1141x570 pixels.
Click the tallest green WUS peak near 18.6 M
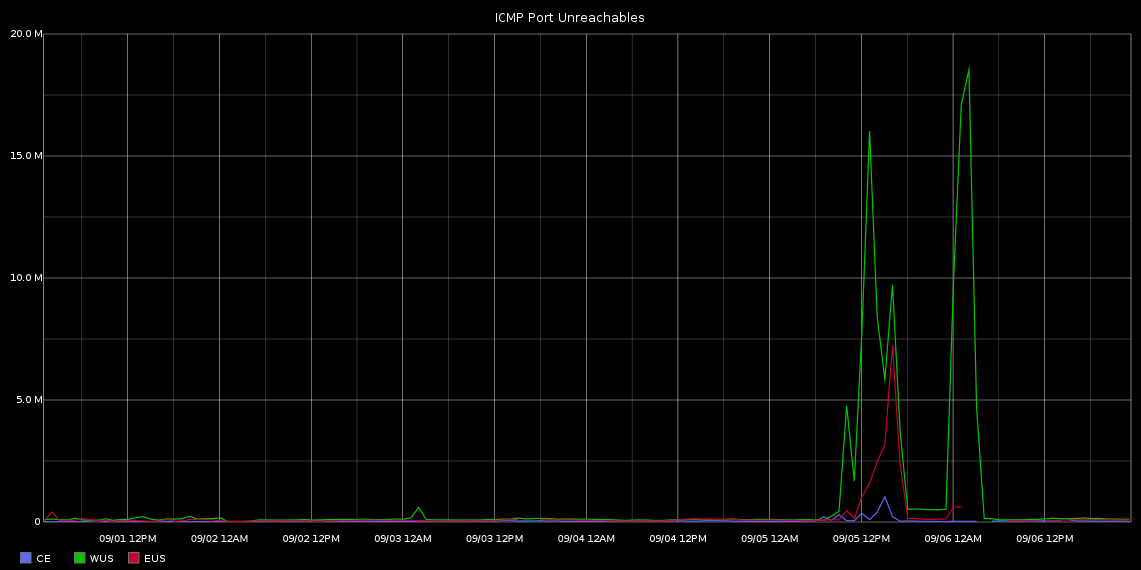coord(969,68)
